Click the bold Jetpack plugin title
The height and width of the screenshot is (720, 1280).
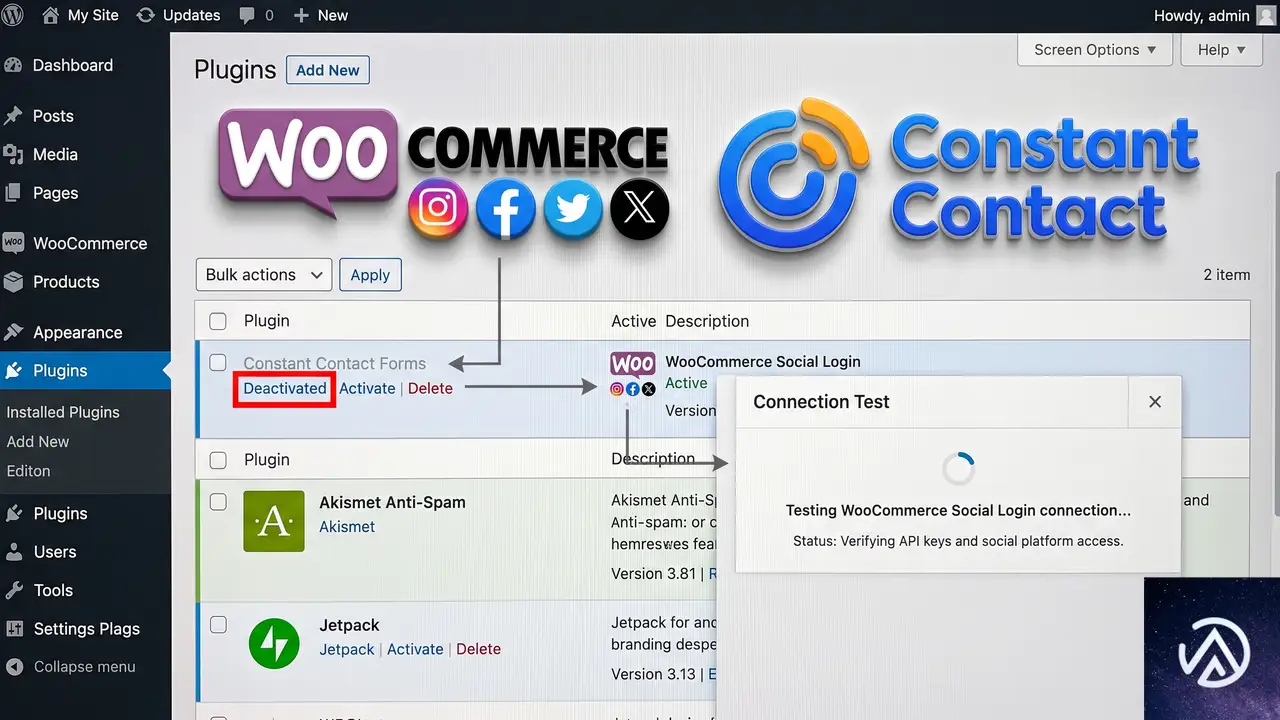[x=349, y=625]
